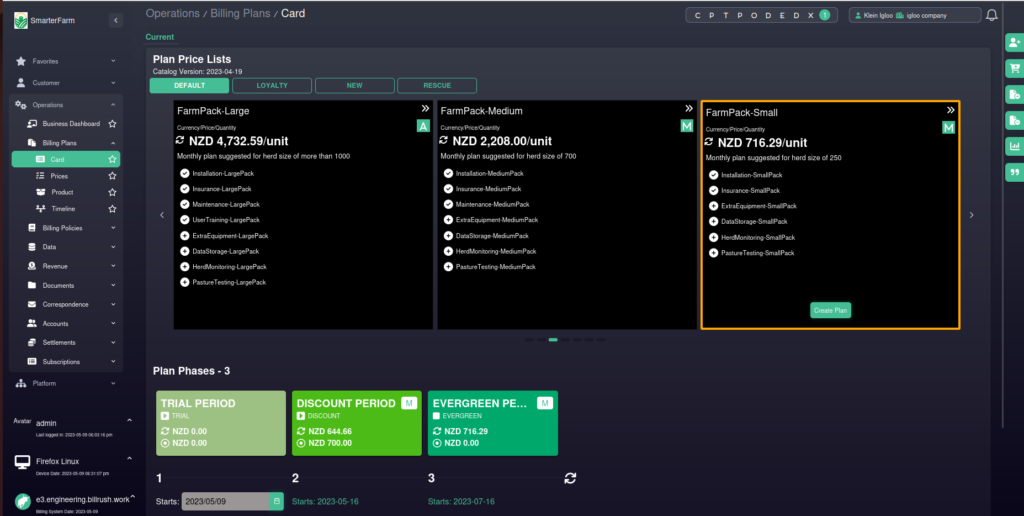Select the NEW price list tab
The width and height of the screenshot is (1024, 516).
click(x=355, y=86)
